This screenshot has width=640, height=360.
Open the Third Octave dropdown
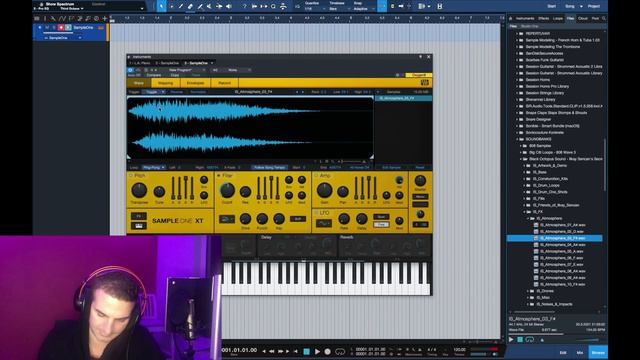[x=72, y=9]
